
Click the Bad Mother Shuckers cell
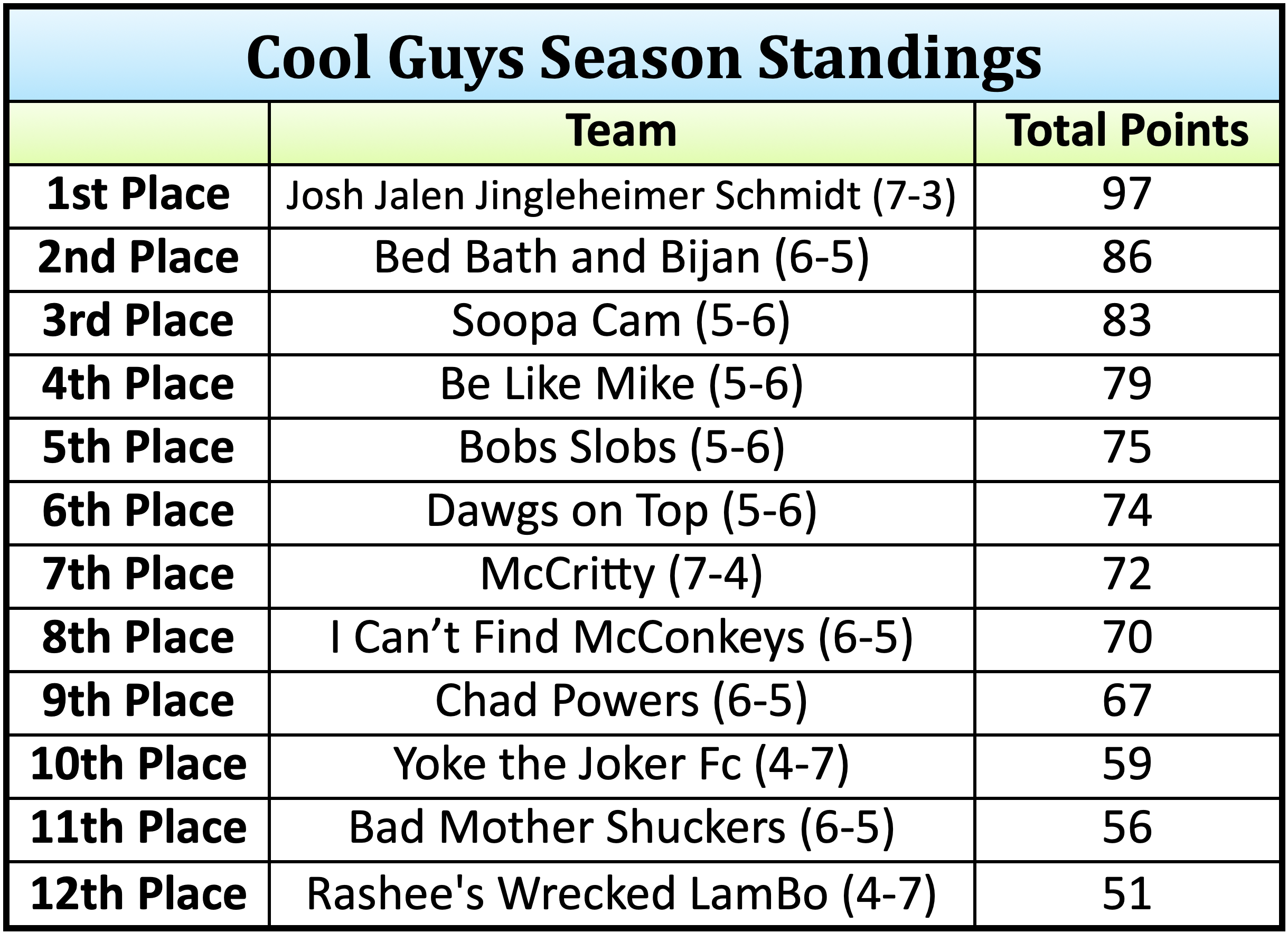pyautogui.click(x=621, y=828)
